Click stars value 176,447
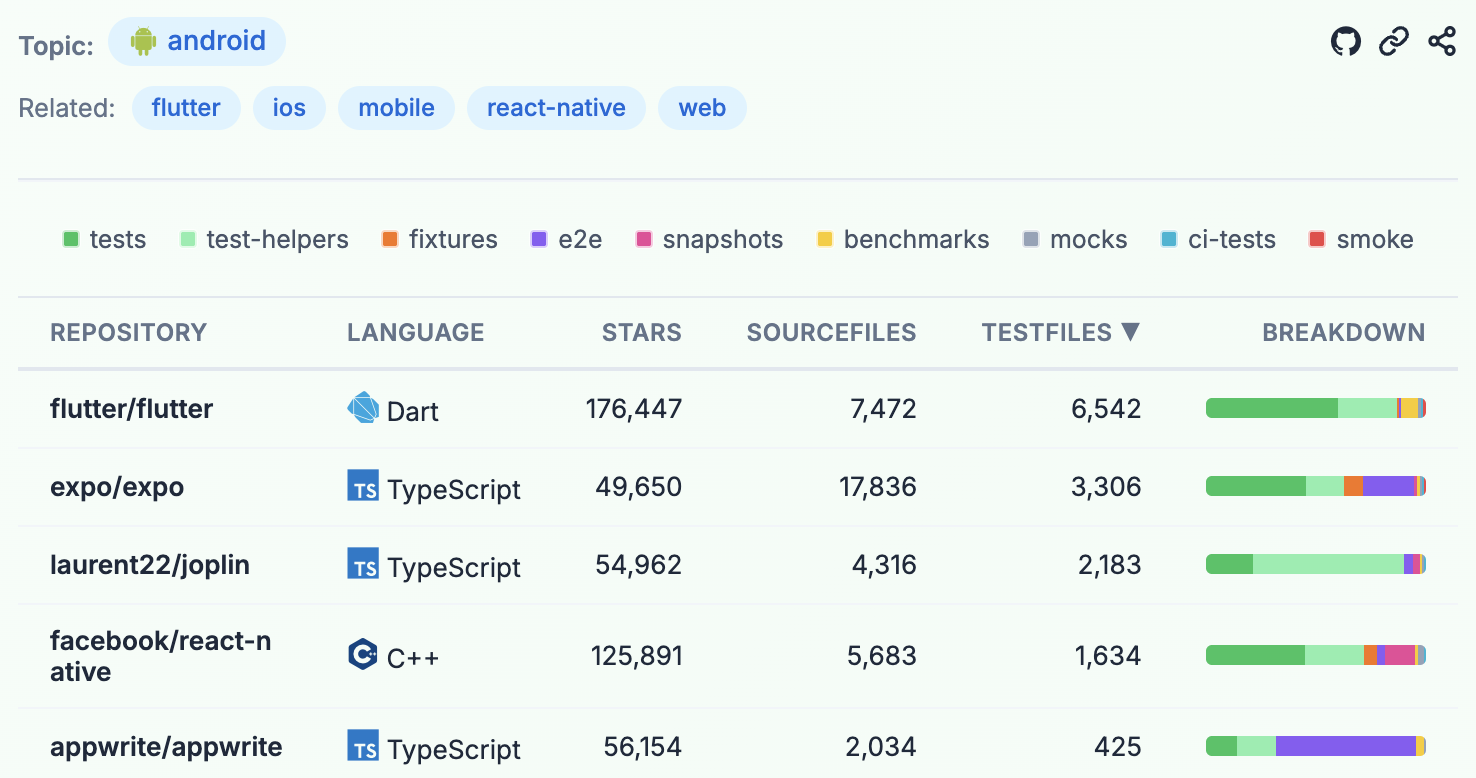The height and width of the screenshot is (778, 1476). pyautogui.click(x=634, y=409)
